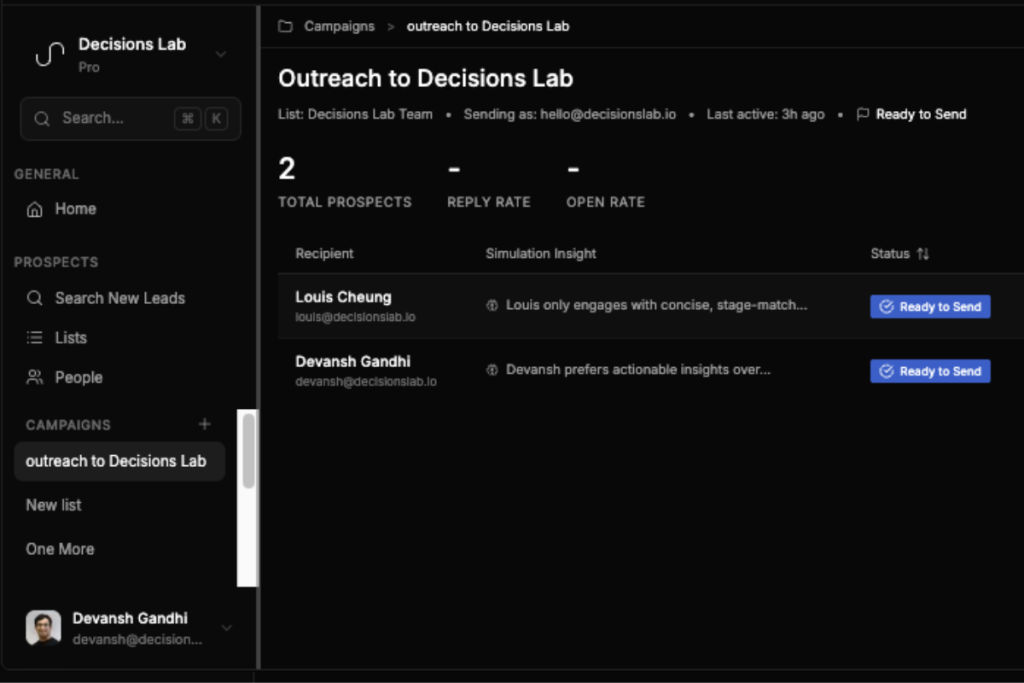Click Ready to Send button for Louis Cheung
The width and height of the screenshot is (1024, 683).
click(x=930, y=306)
